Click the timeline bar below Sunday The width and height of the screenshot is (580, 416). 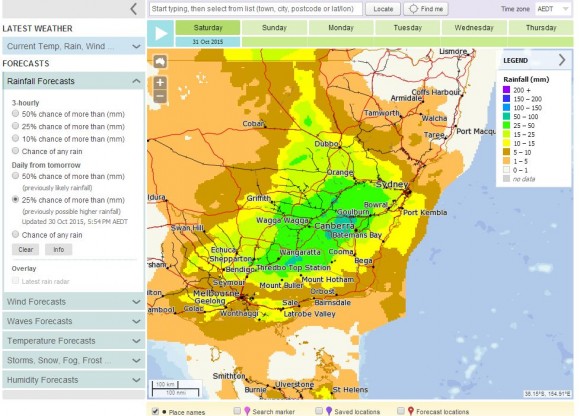[x=274, y=42]
